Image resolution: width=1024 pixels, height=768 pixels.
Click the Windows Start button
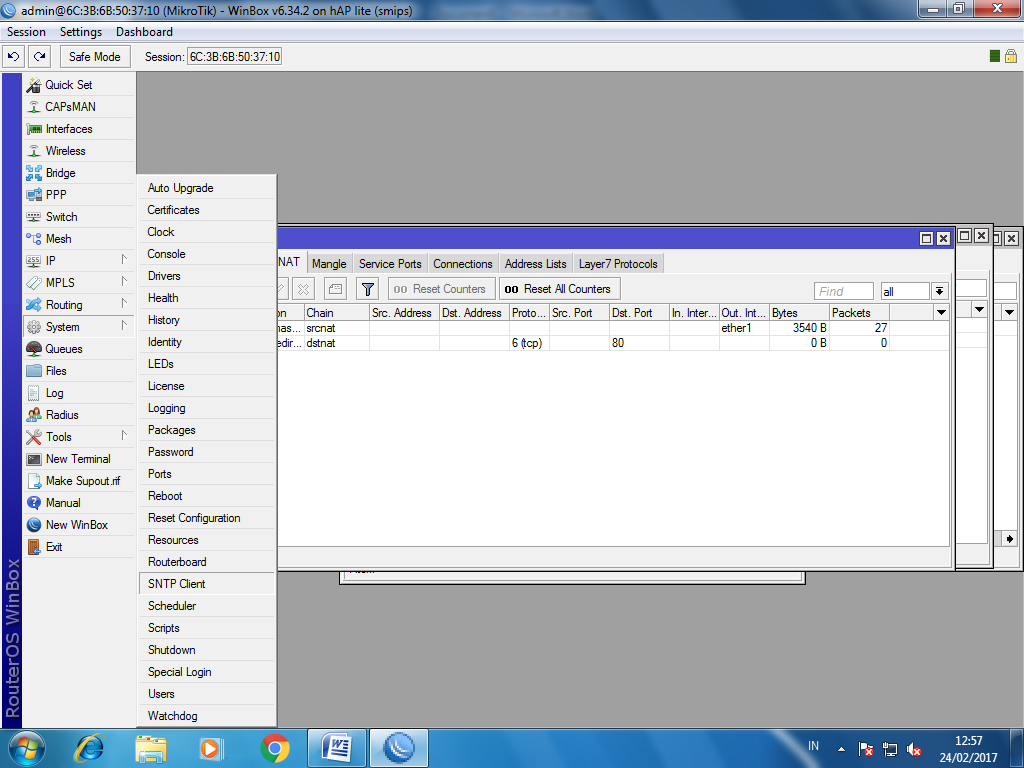click(27, 748)
